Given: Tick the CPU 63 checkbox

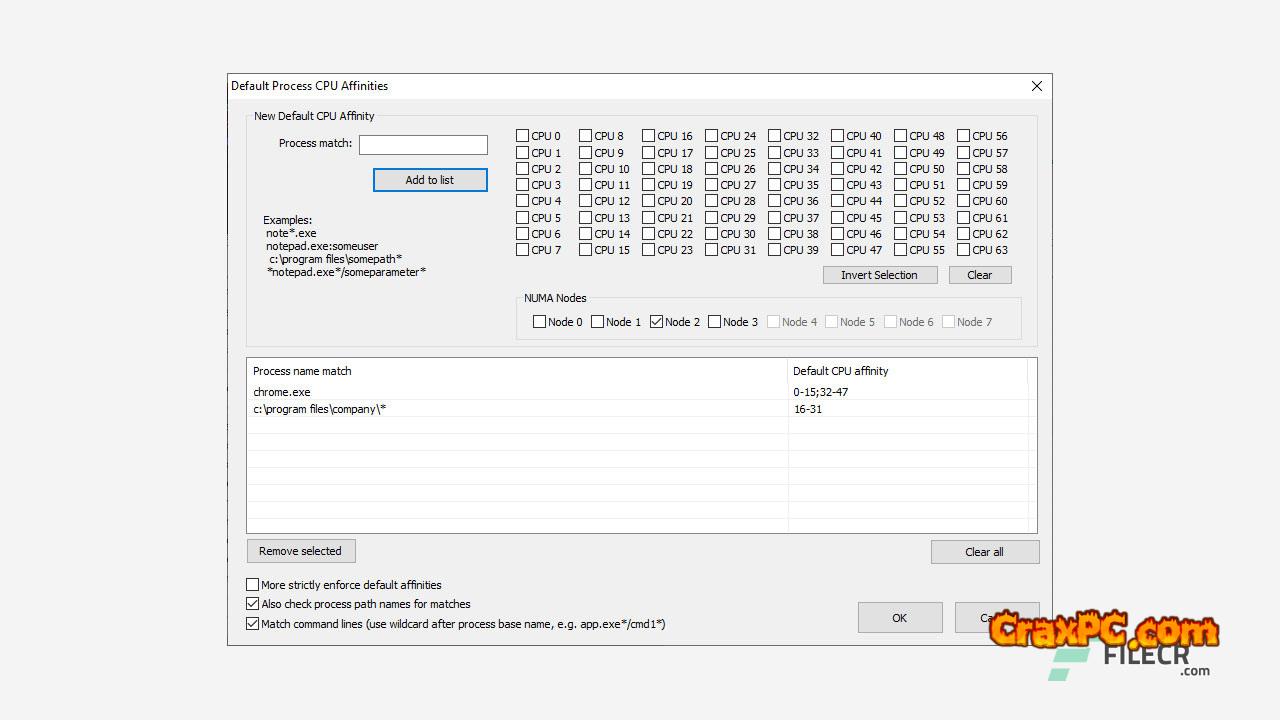Looking at the screenshot, I should 963,250.
